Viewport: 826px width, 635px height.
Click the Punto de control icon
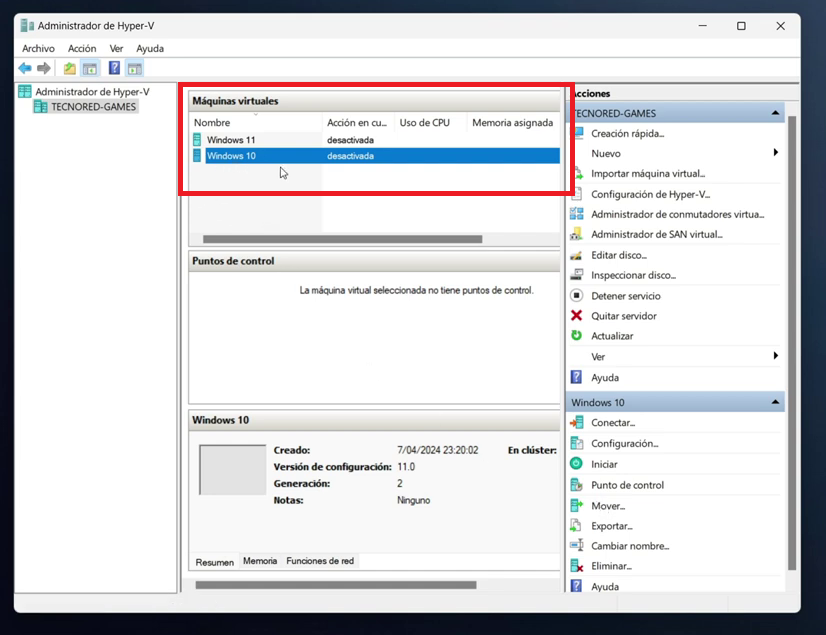(577, 485)
